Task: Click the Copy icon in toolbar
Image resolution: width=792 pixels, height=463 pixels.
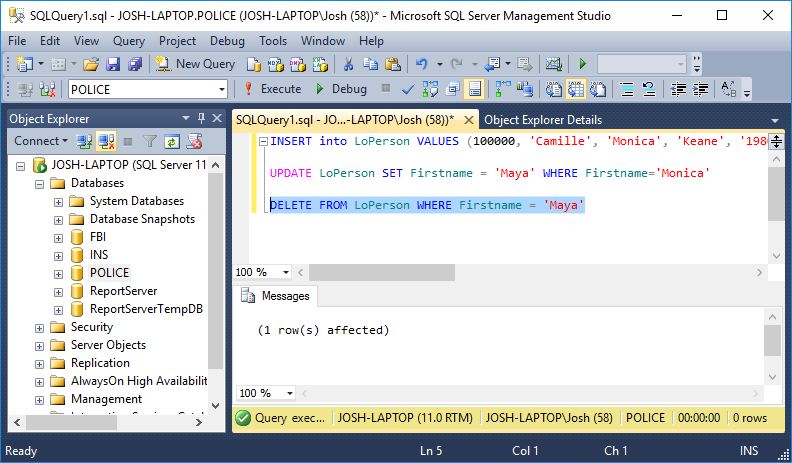Action: point(370,64)
